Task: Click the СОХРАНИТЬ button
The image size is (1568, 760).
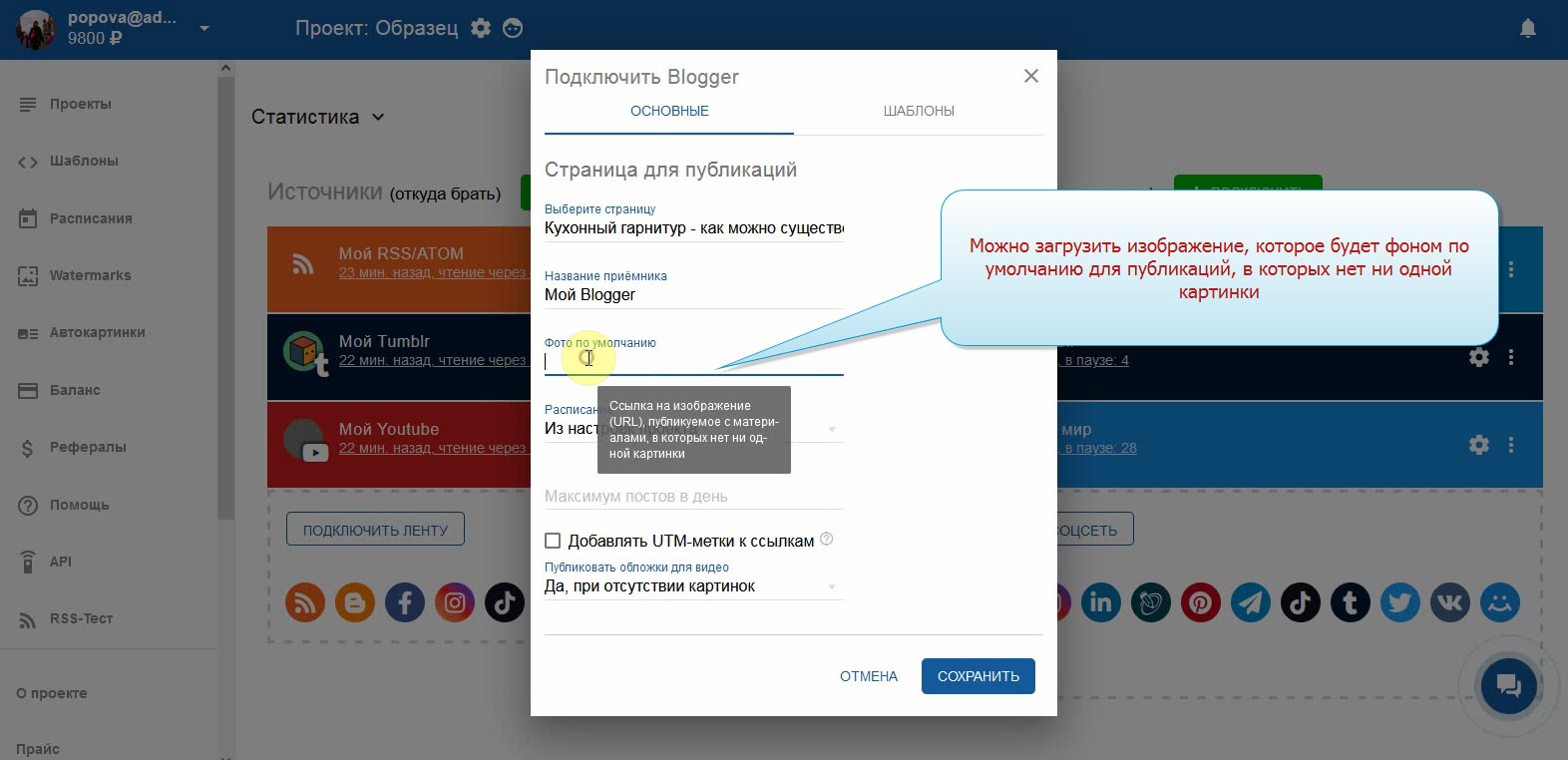Action: click(x=978, y=676)
